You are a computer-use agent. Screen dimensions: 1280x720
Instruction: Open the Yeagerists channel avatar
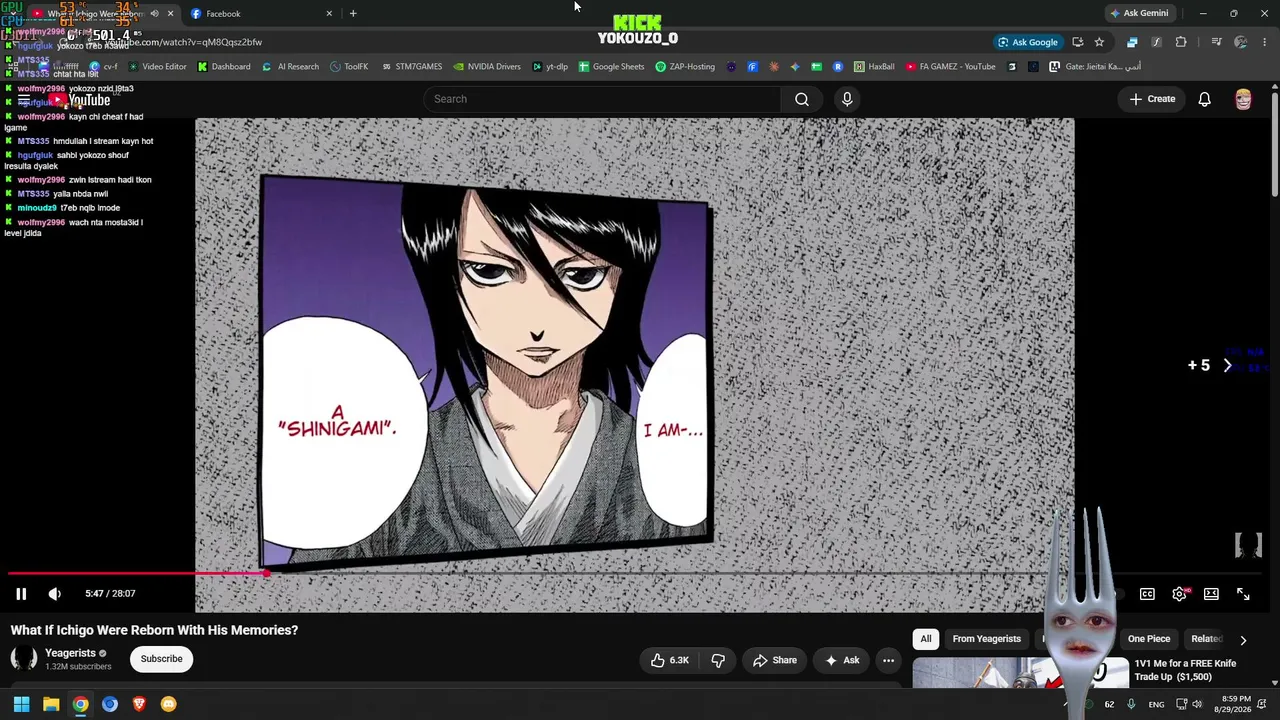(x=23, y=658)
